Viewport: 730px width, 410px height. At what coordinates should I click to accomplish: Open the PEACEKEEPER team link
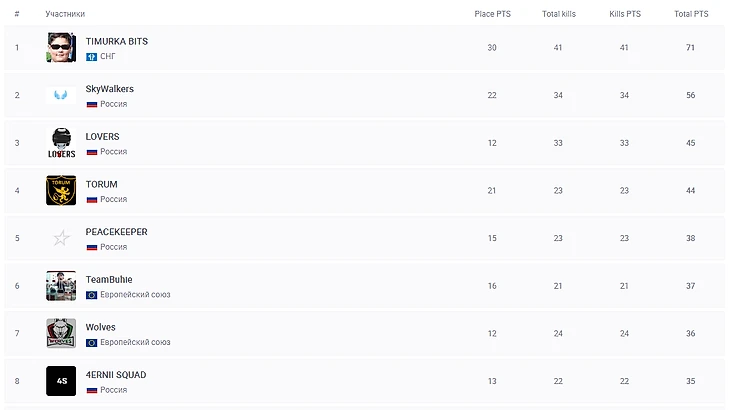click(x=116, y=232)
